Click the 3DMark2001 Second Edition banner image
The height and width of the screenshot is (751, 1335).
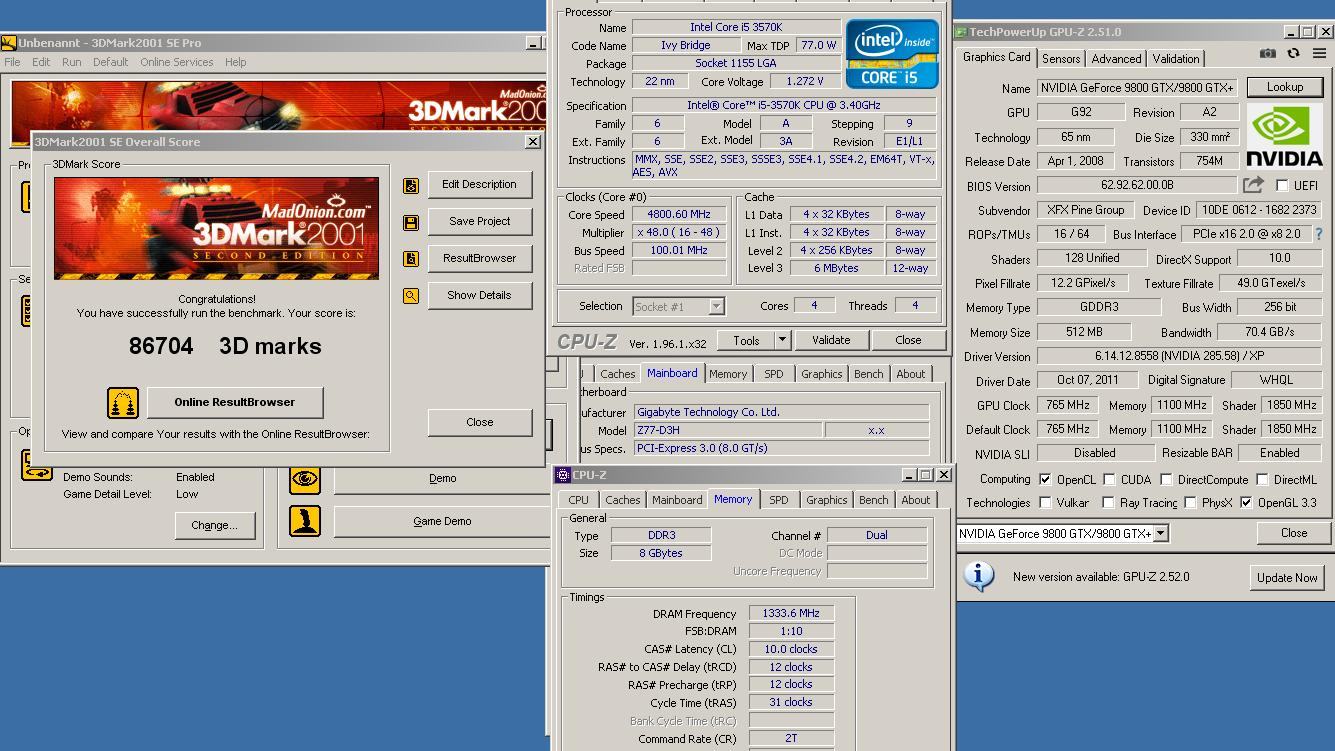click(x=216, y=229)
